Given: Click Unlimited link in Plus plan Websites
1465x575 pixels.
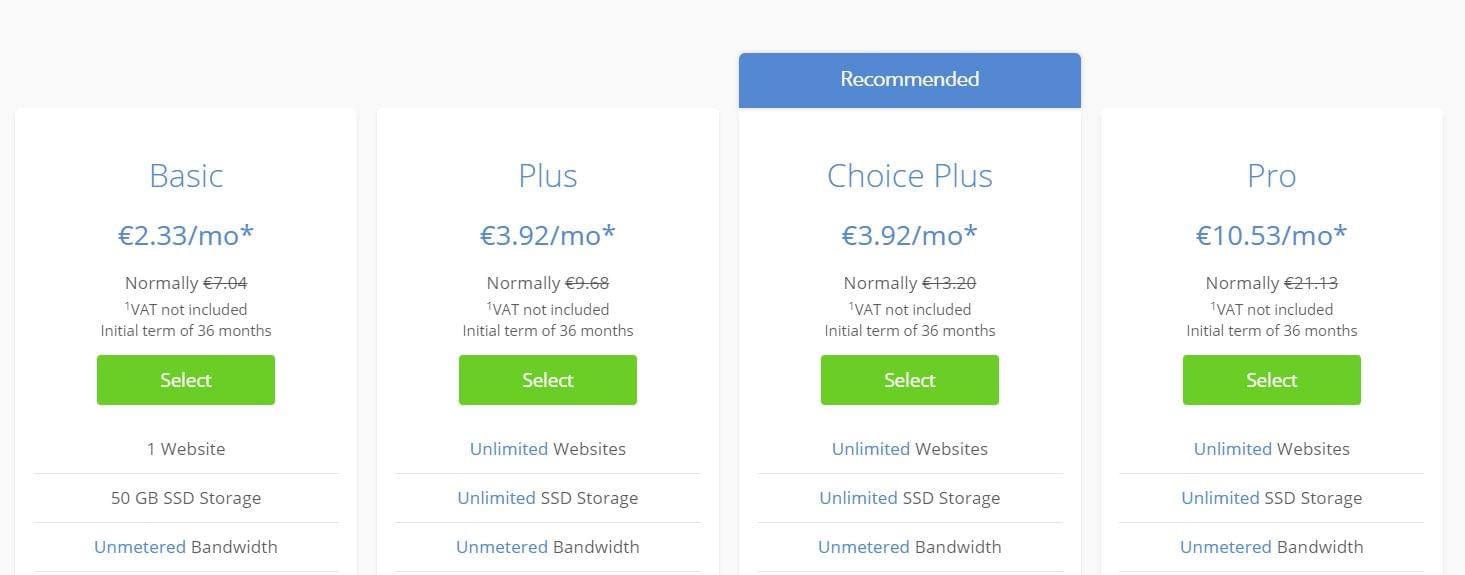Looking at the screenshot, I should coord(509,449).
